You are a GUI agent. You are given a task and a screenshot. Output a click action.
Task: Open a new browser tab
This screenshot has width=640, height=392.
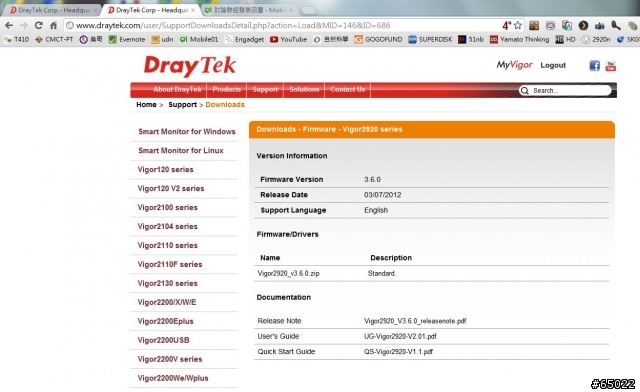pos(309,10)
